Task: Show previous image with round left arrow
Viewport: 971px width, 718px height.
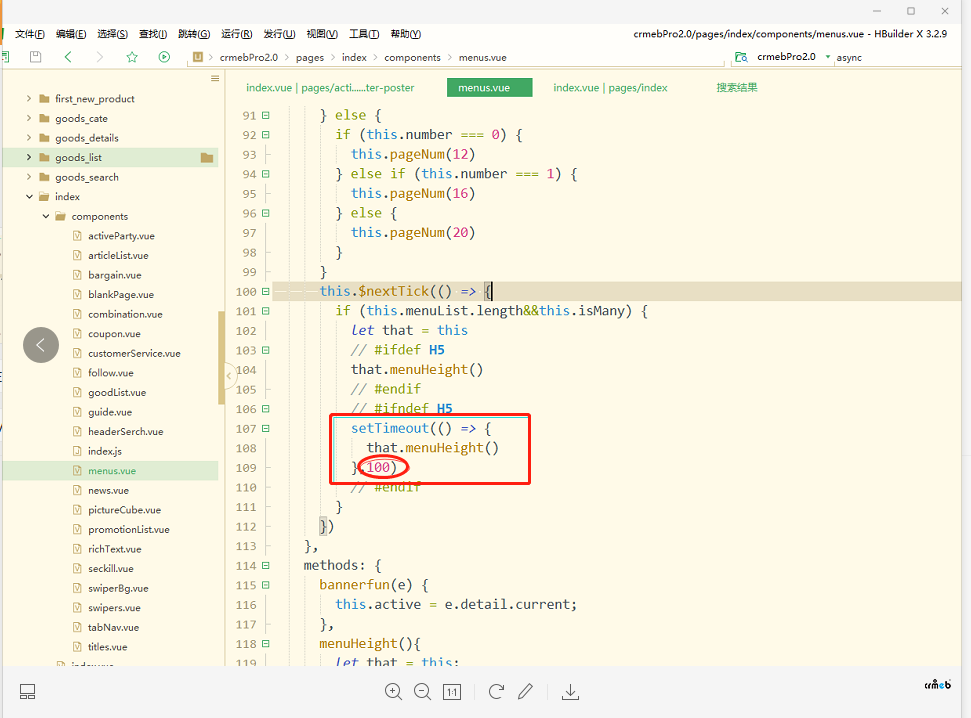Action: 41,345
